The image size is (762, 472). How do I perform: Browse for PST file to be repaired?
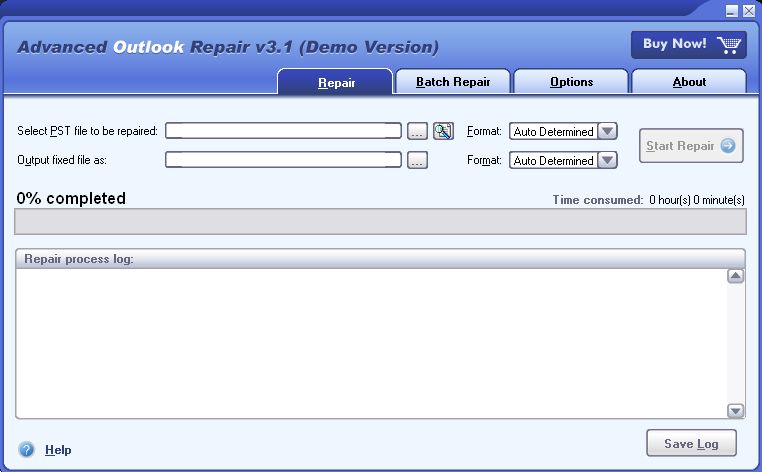point(417,131)
